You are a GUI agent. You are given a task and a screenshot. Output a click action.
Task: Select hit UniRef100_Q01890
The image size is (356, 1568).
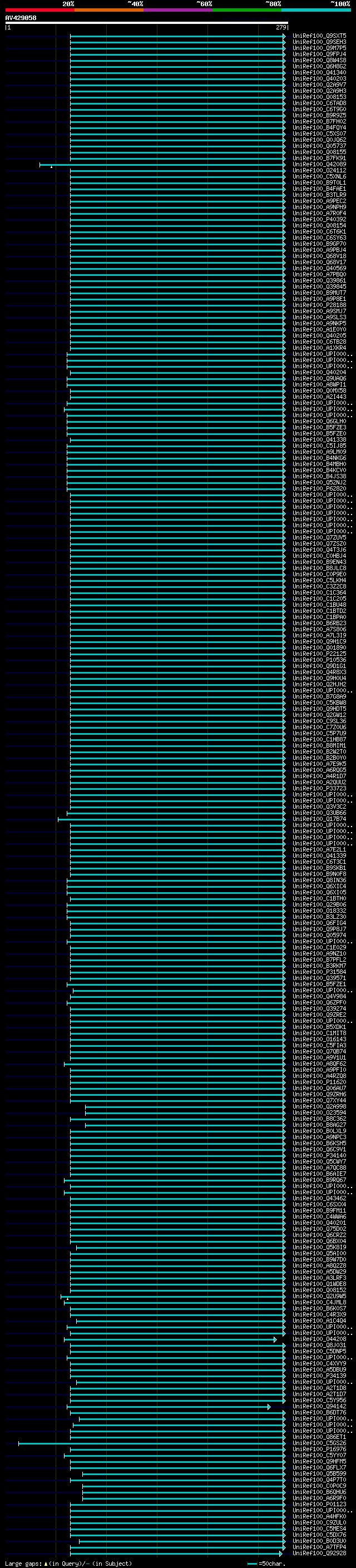click(x=319, y=647)
